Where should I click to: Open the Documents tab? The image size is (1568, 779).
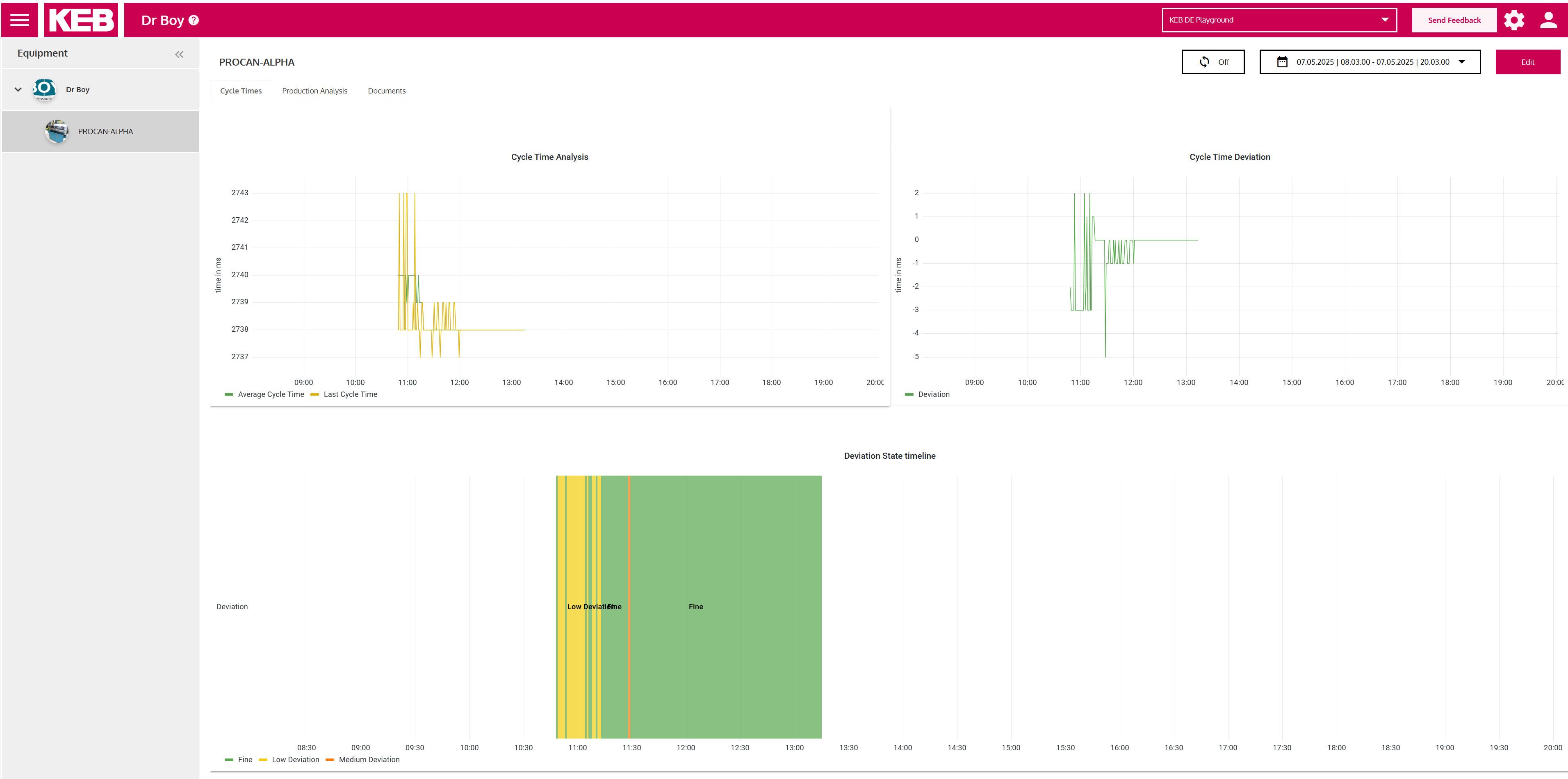pos(387,91)
